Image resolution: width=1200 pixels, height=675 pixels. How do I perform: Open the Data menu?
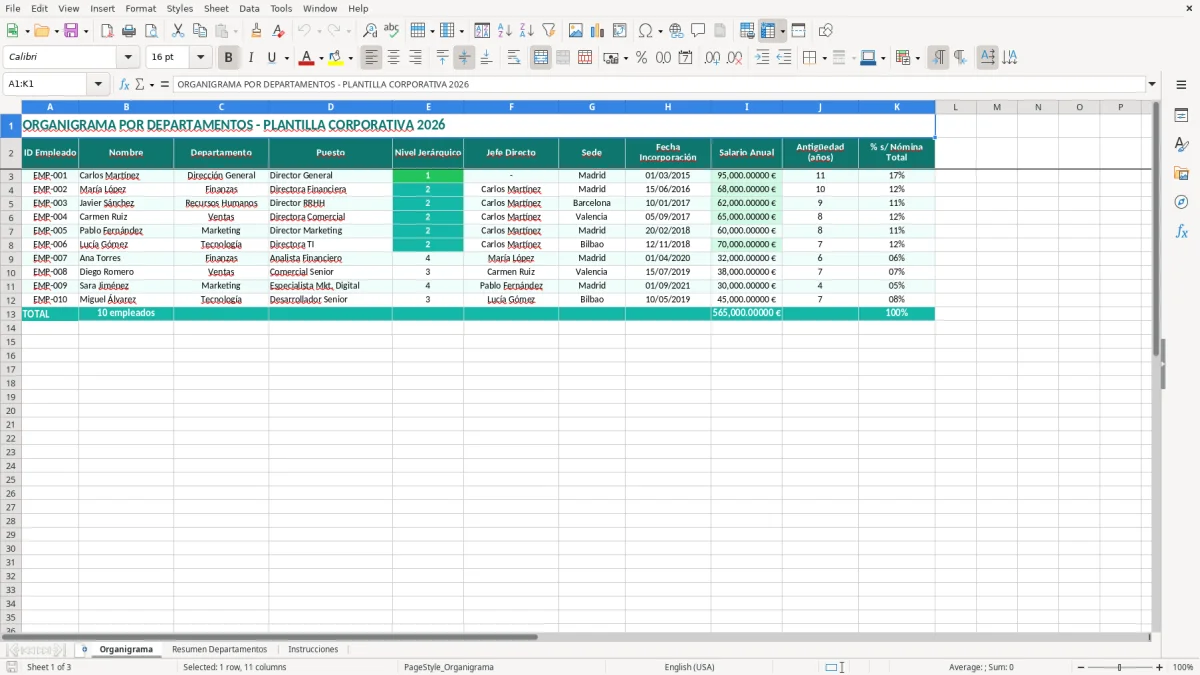[x=249, y=8]
